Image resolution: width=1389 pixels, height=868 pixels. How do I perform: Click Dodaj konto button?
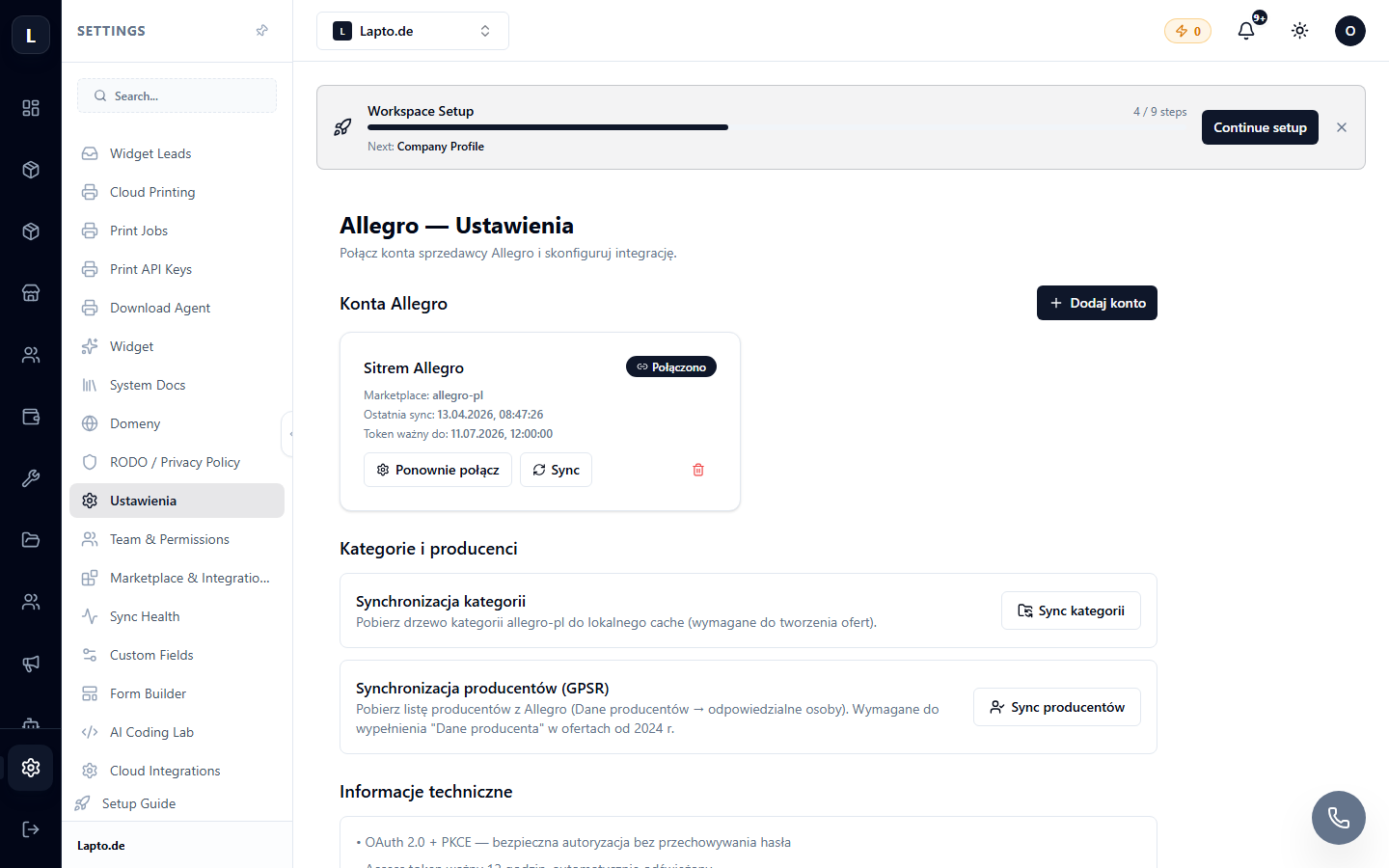pyautogui.click(x=1097, y=303)
